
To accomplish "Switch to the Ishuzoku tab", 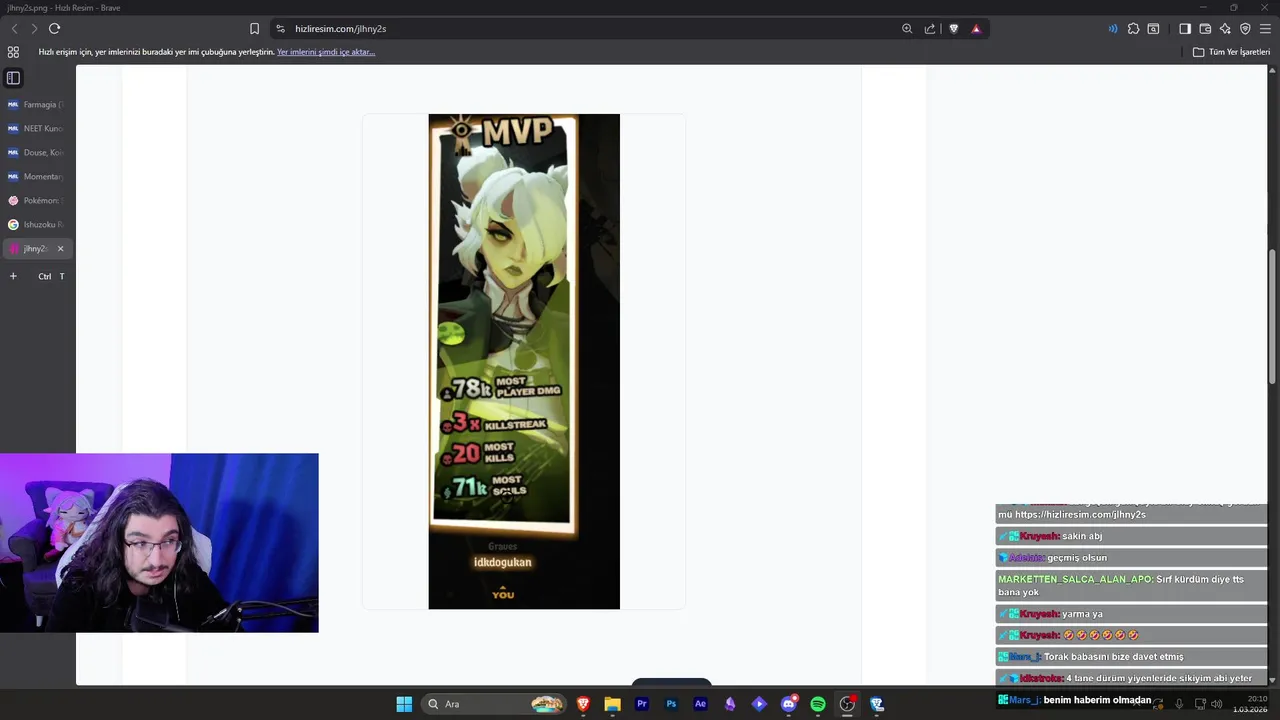I will point(36,224).
